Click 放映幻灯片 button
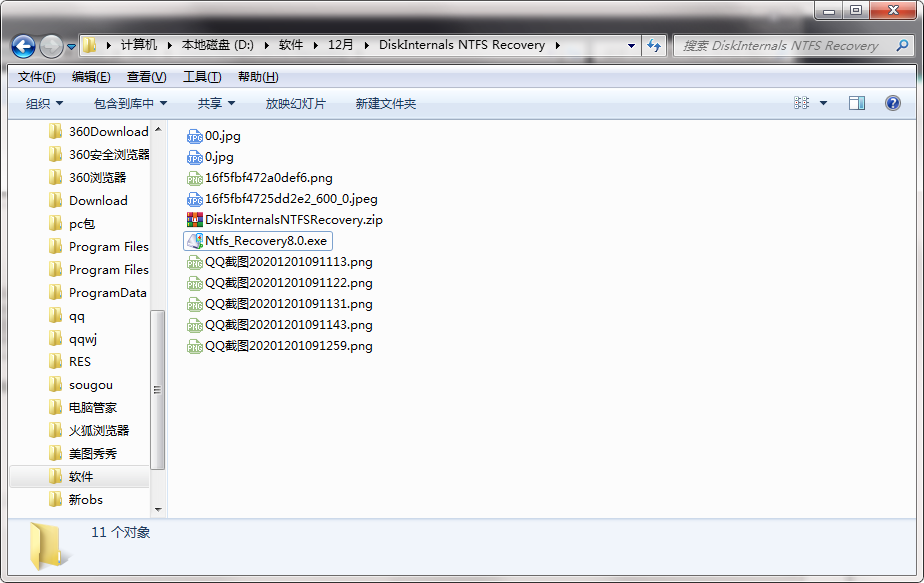The height and width of the screenshot is (583, 924). 295,104
